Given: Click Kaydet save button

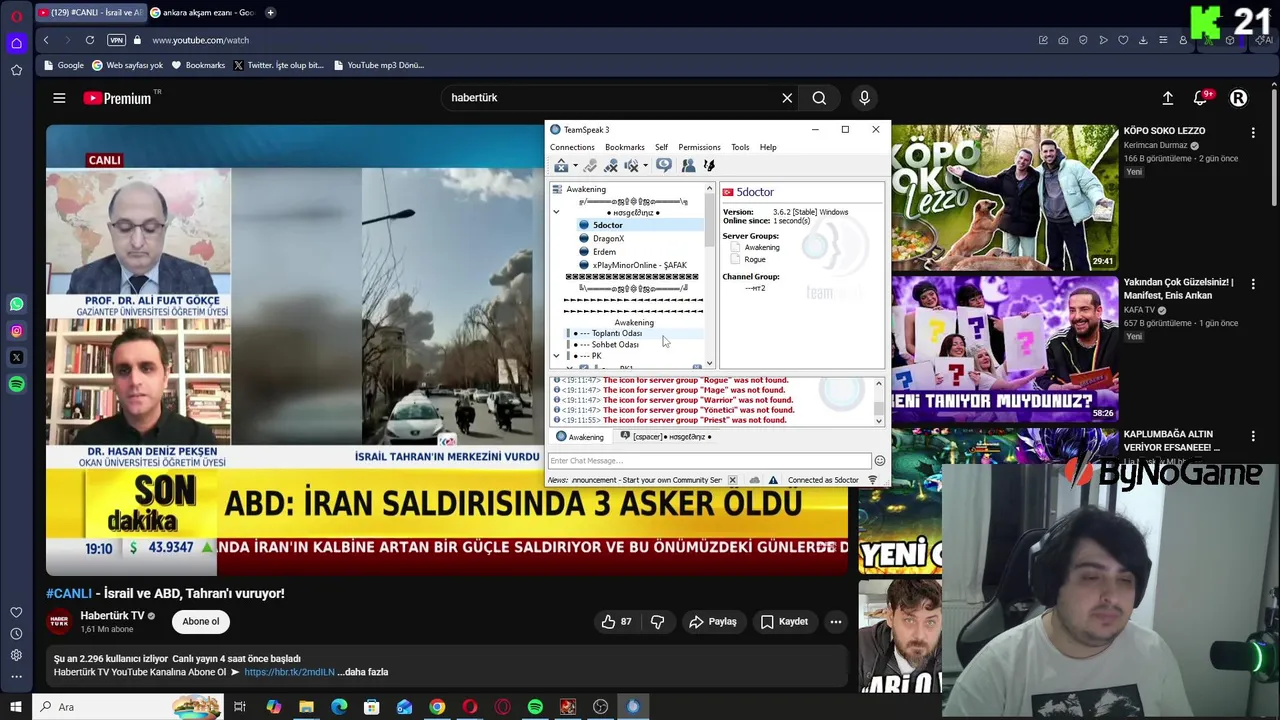Looking at the screenshot, I should pyautogui.click(x=784, y=621).
